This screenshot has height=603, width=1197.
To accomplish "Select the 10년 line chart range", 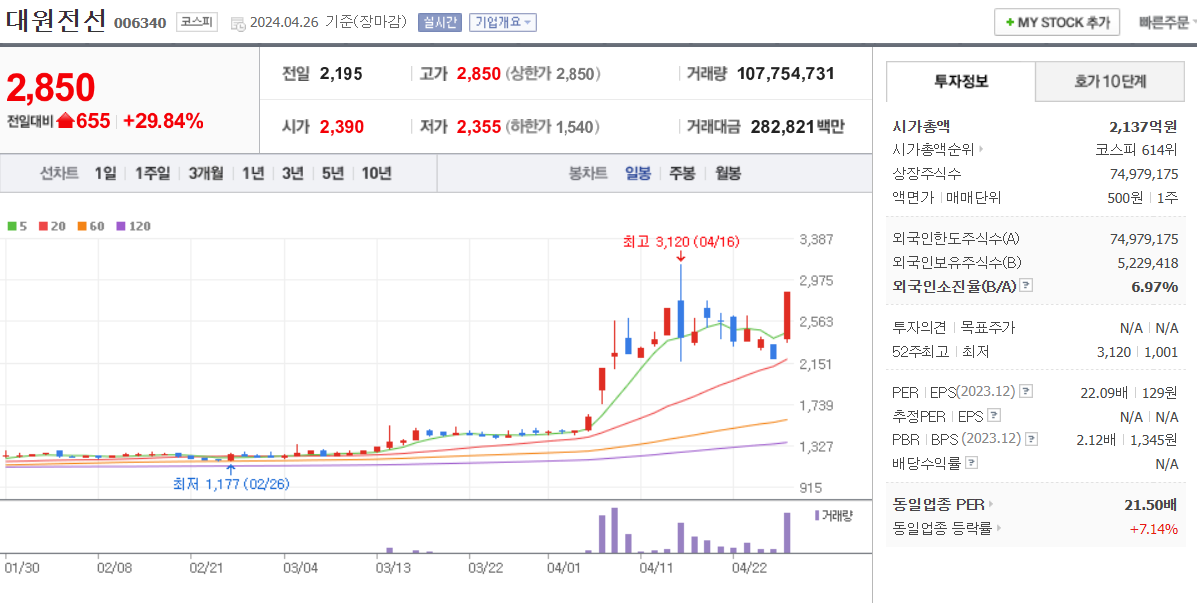I will (x=376, y=173).
